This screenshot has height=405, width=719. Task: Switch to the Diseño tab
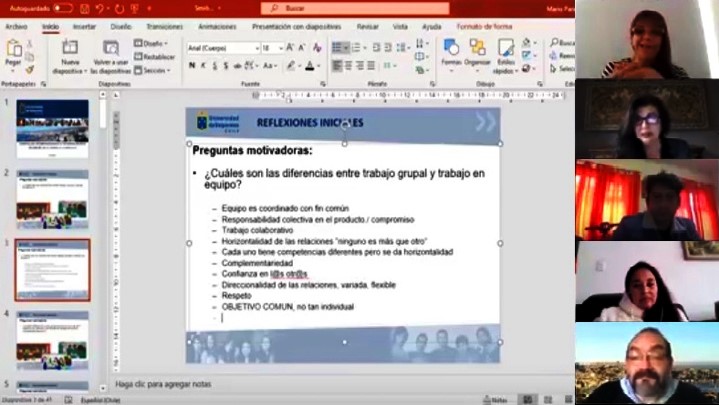[121, 27]
